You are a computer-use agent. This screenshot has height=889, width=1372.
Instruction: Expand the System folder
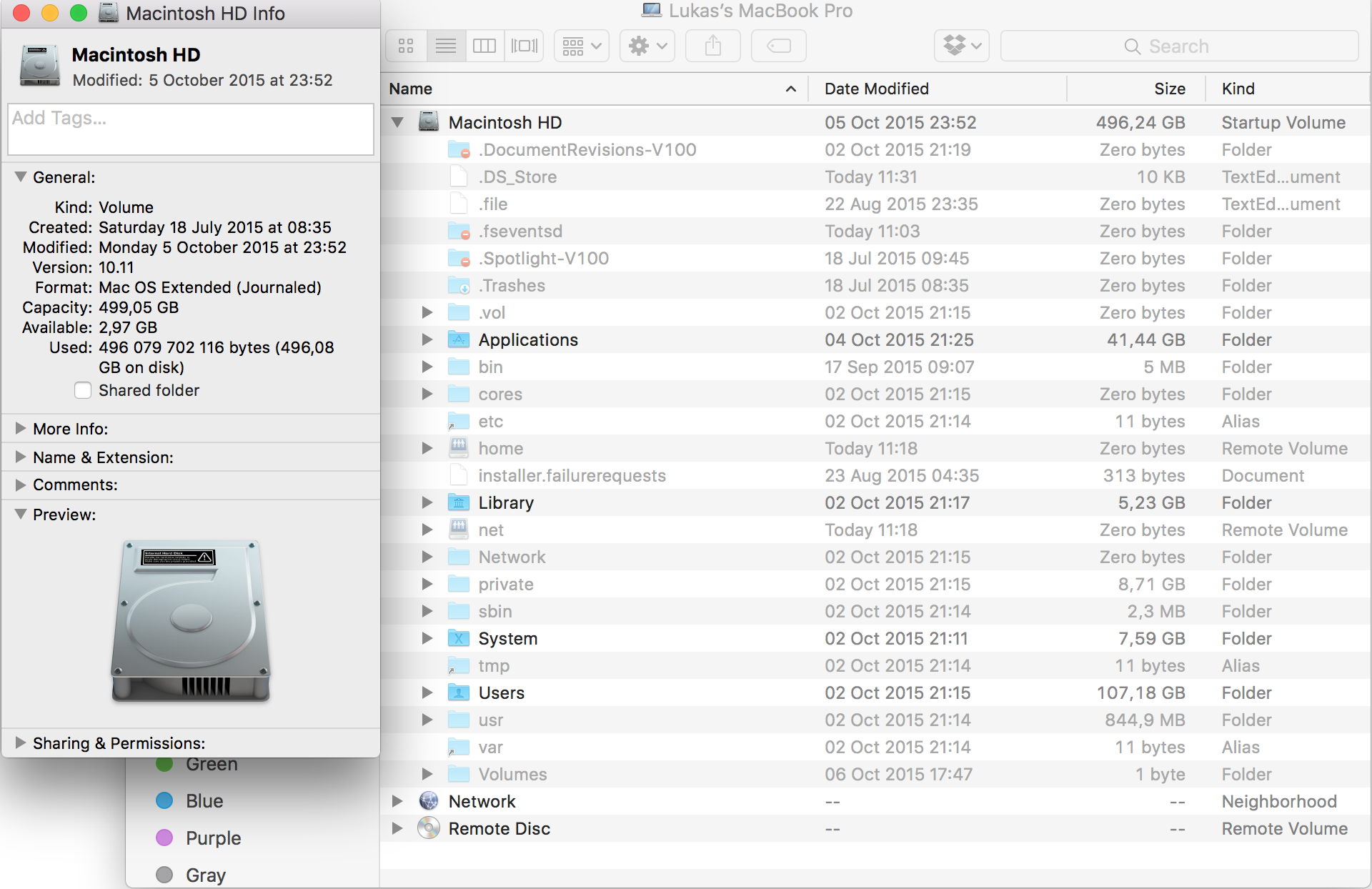coord(427,638)
